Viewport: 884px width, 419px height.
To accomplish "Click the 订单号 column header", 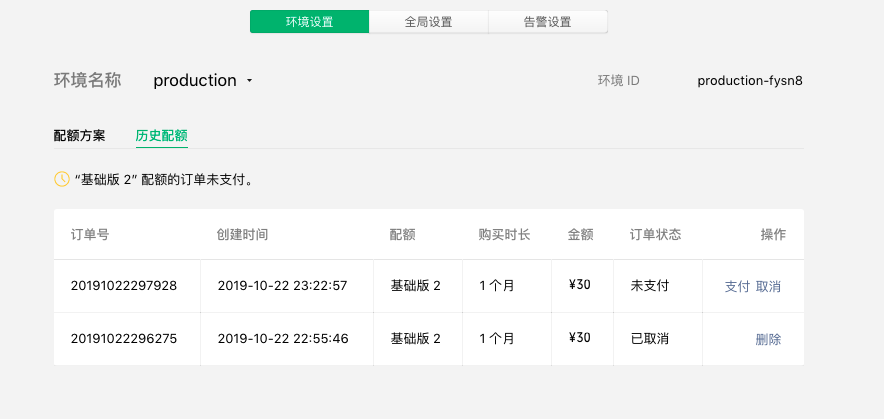I will coord(90,235).
